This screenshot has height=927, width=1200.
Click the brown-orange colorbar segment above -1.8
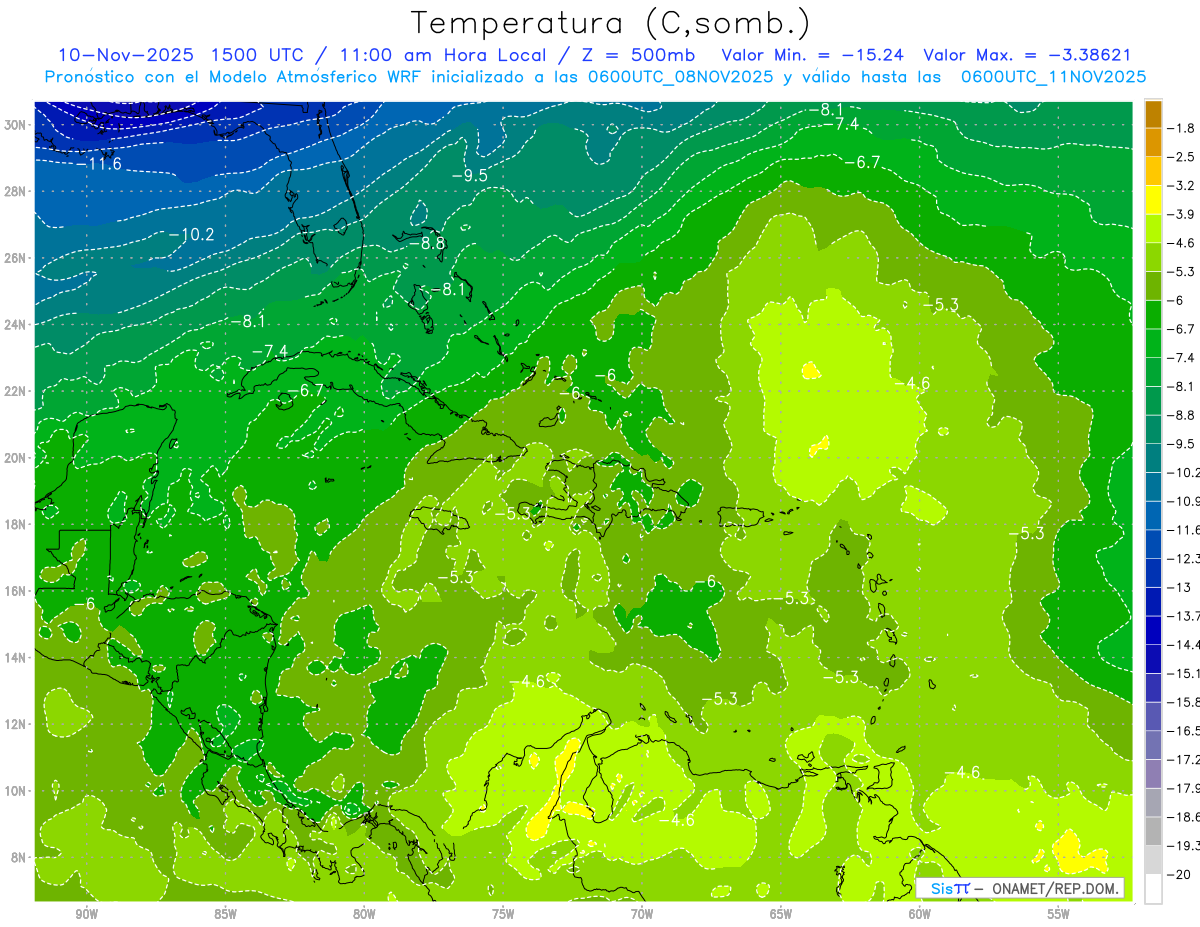(x=1153, y=114)
